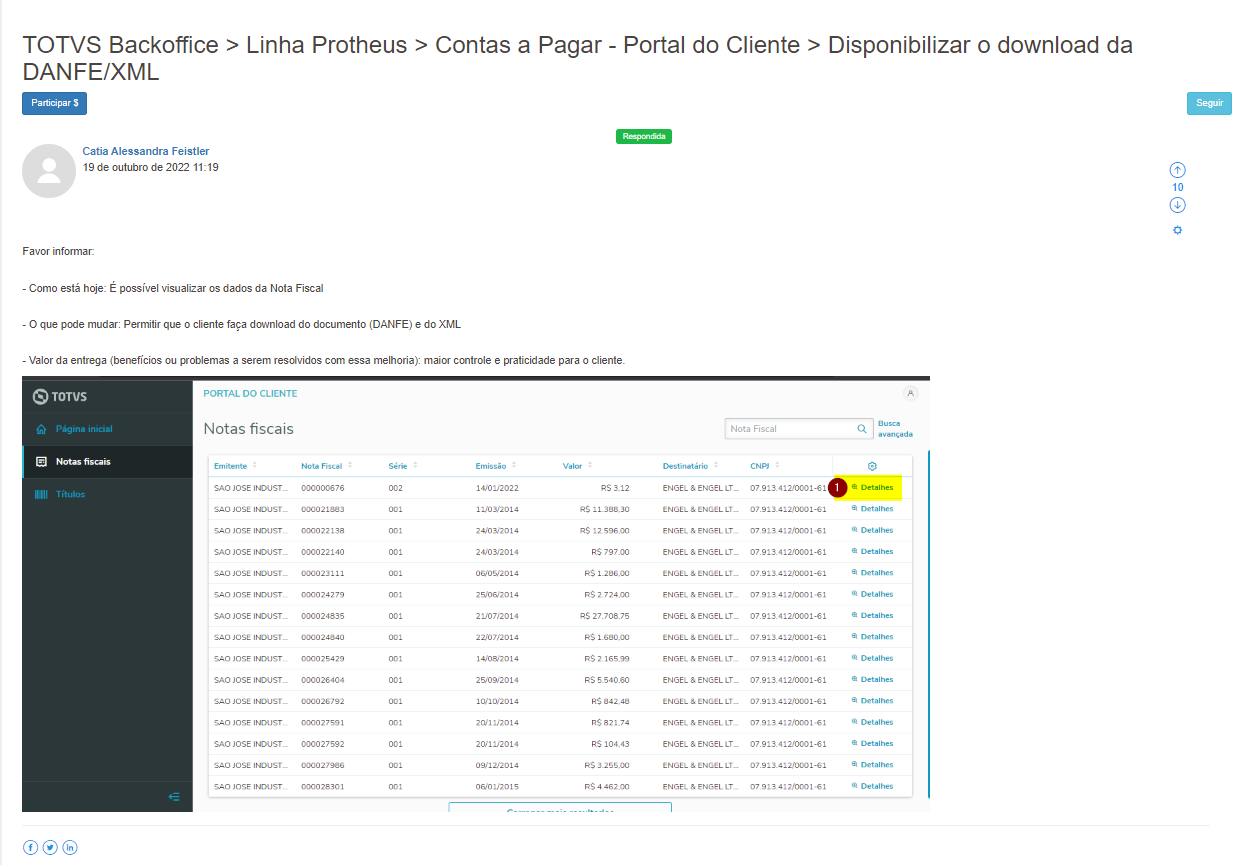Click the emission date 14/01/2022 cell

(497, 488)
